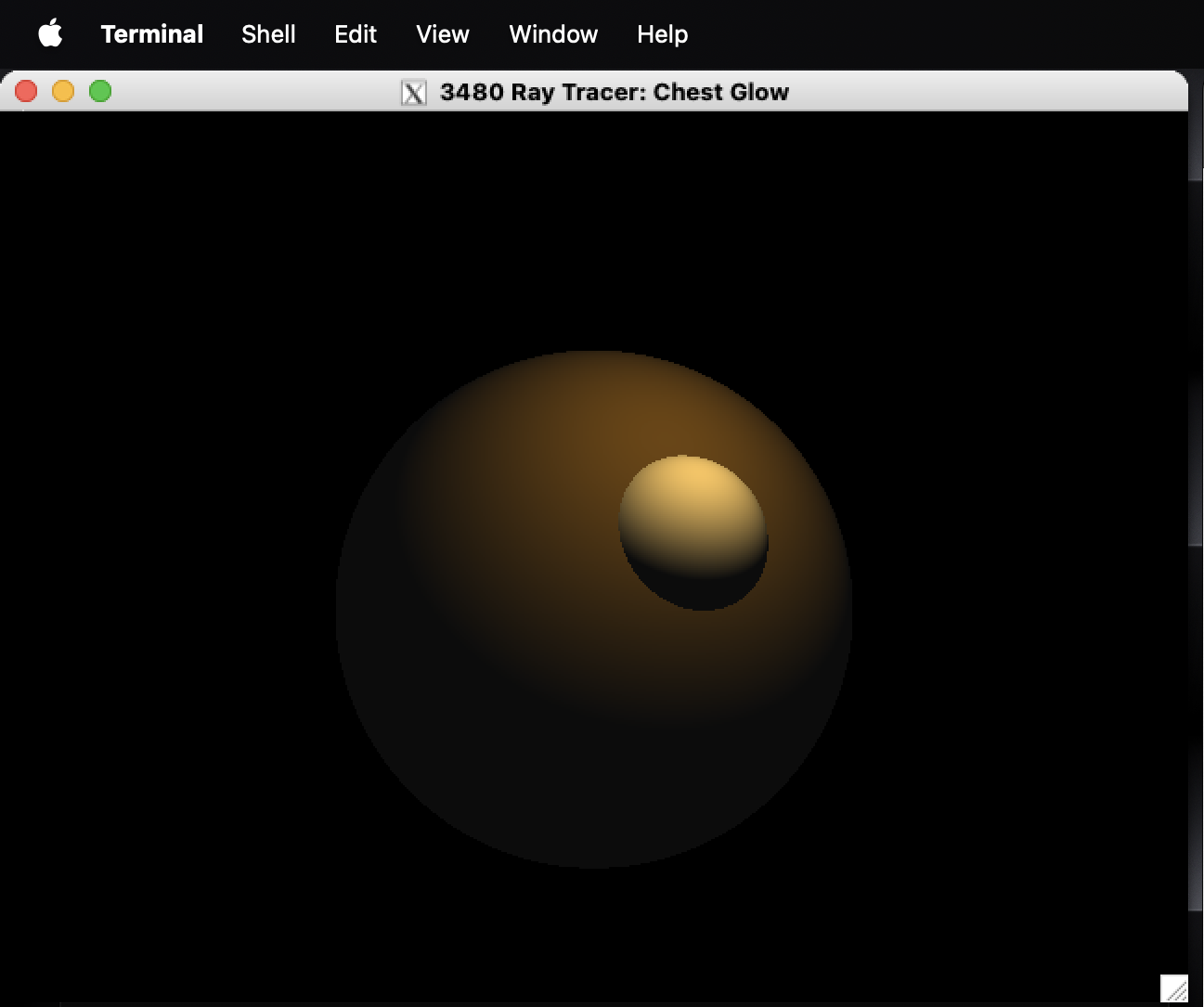1204x1007 pixels.
Task: Click the window title 'Chest Glow' text
Action: (720, 92)
